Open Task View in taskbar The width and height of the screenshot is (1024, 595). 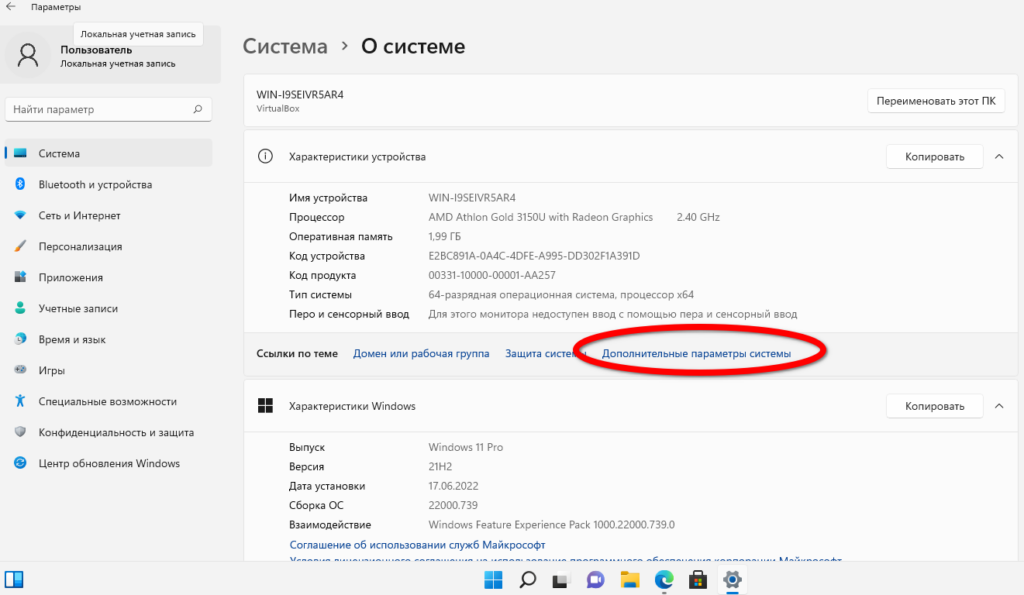pyautogui.click(x=560, y=579)
